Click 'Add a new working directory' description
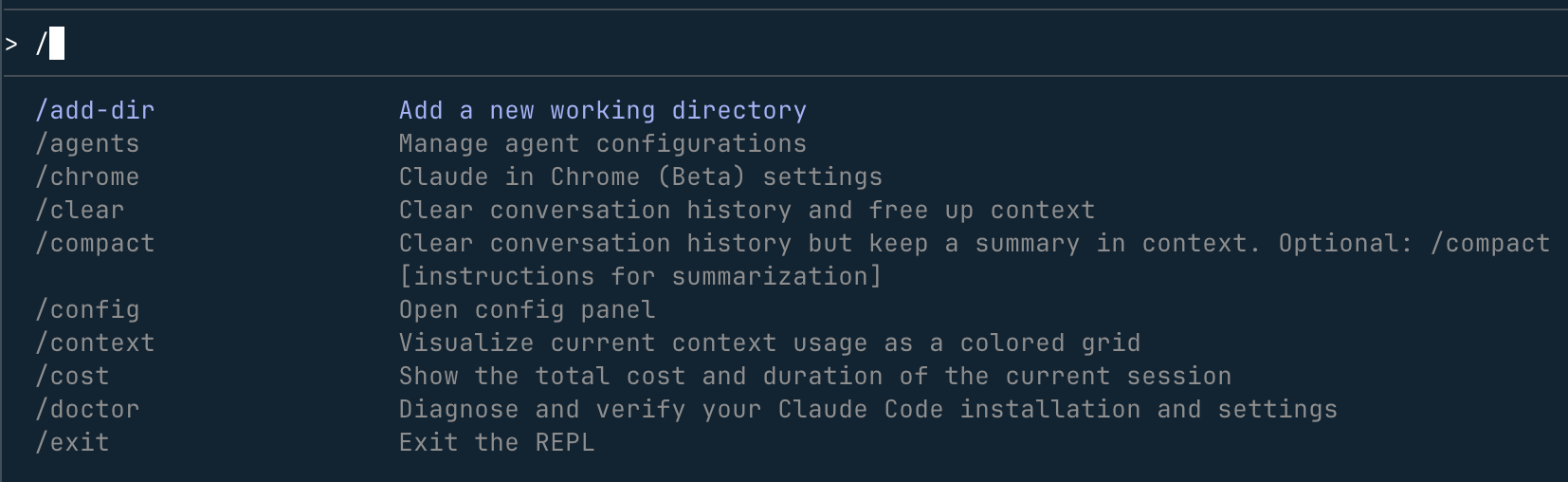Viewport: 1568px width, 482px height. point(602,111)
